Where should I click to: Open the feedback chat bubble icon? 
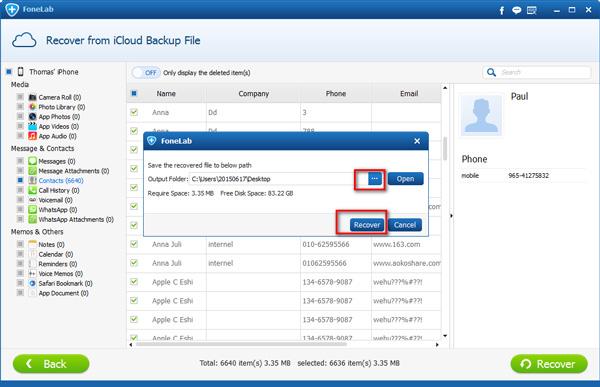pyautogui.click(x=517, y=10)
